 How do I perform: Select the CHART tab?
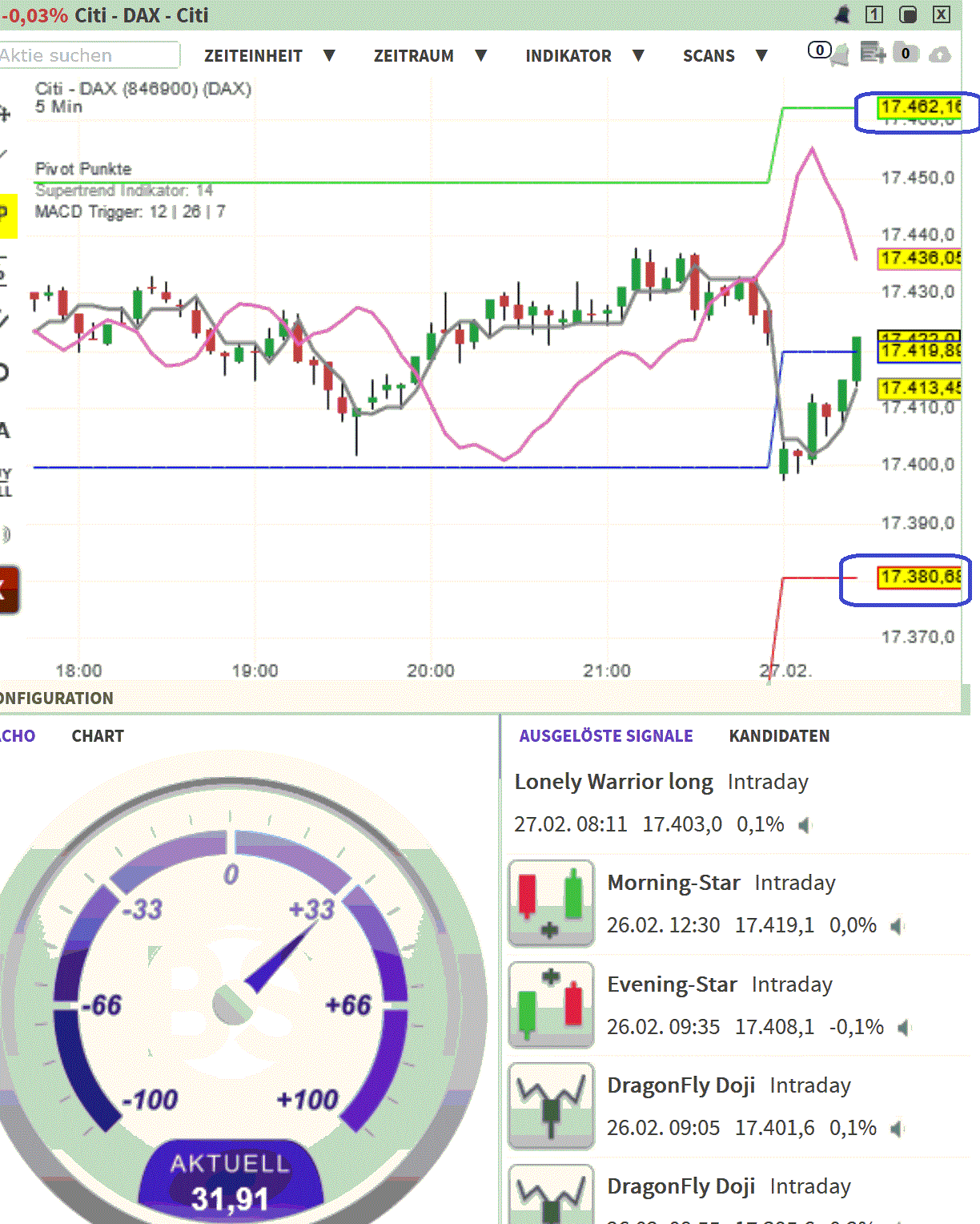98,735
